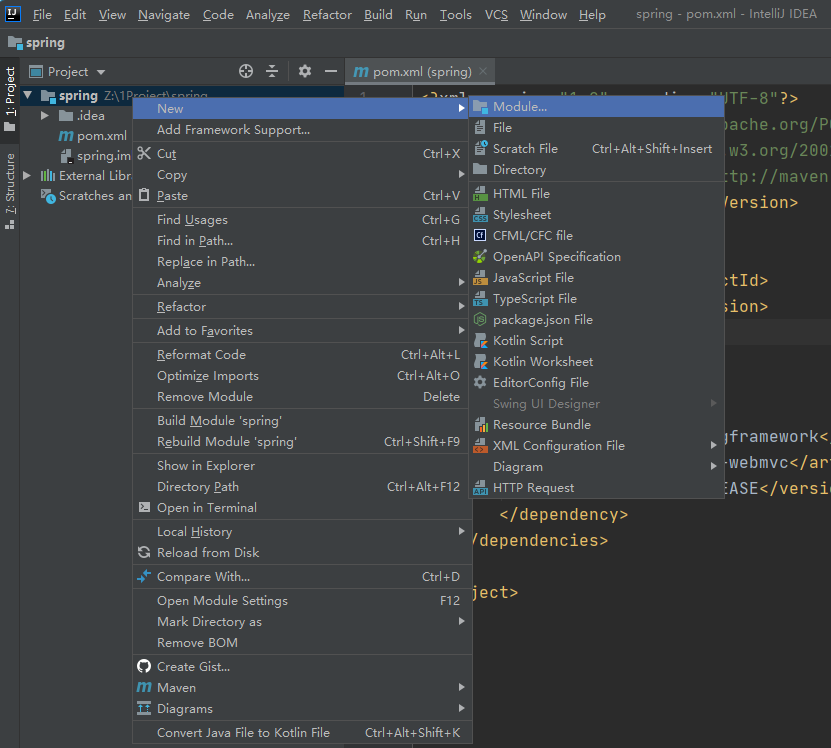Open the VCS menu
This screenshot has width=831, height=748.
496,15
